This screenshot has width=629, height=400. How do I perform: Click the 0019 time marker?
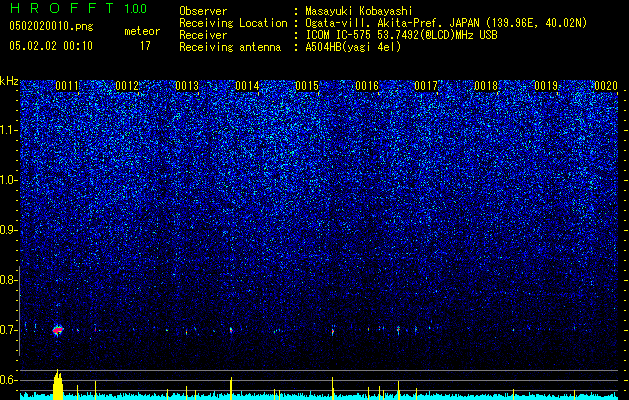pyautogui.click(x=546, y=86)
